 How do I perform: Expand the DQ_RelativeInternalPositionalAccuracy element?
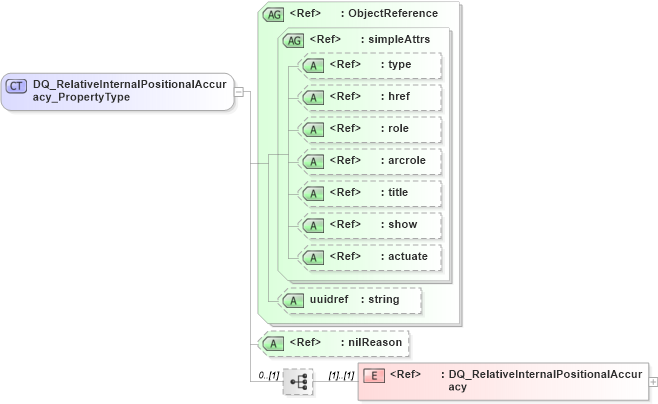(653, 382)
